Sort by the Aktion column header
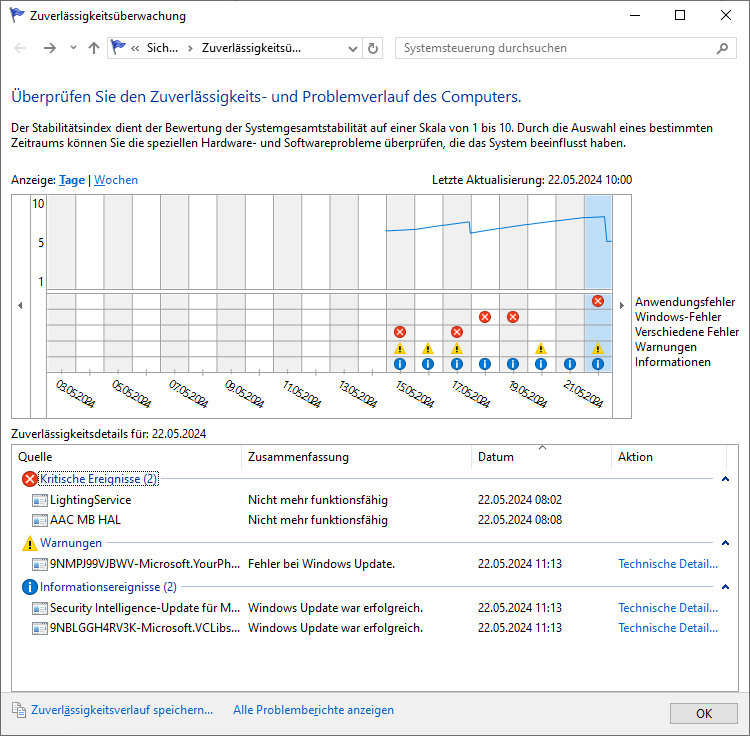Viewport: 750px width, 736px height. pyautogui.click(x=669, y=457)
